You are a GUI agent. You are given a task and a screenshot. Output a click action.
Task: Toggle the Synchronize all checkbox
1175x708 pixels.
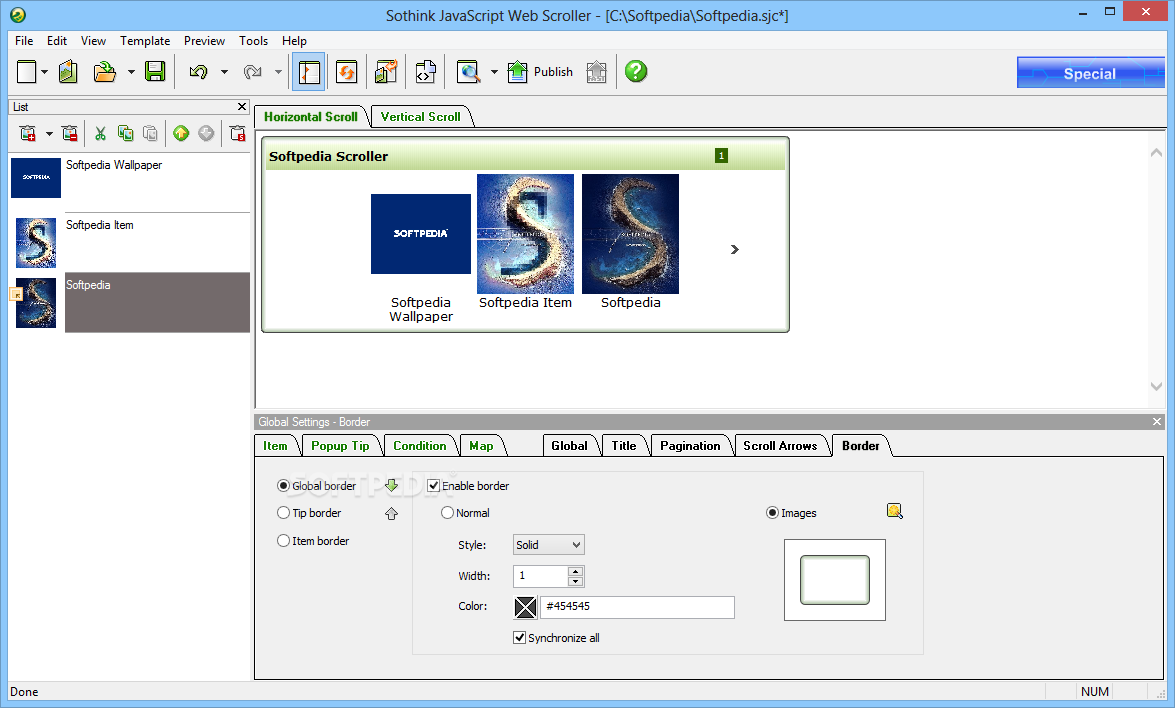pyautogui.click(x=519, y=638)
